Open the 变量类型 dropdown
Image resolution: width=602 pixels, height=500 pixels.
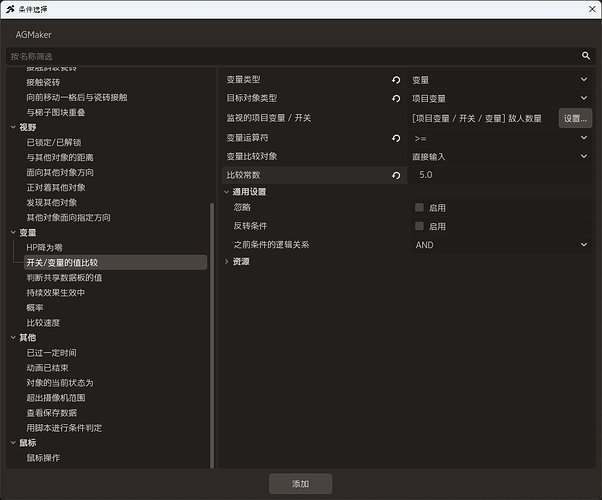[x=499, y=80]
